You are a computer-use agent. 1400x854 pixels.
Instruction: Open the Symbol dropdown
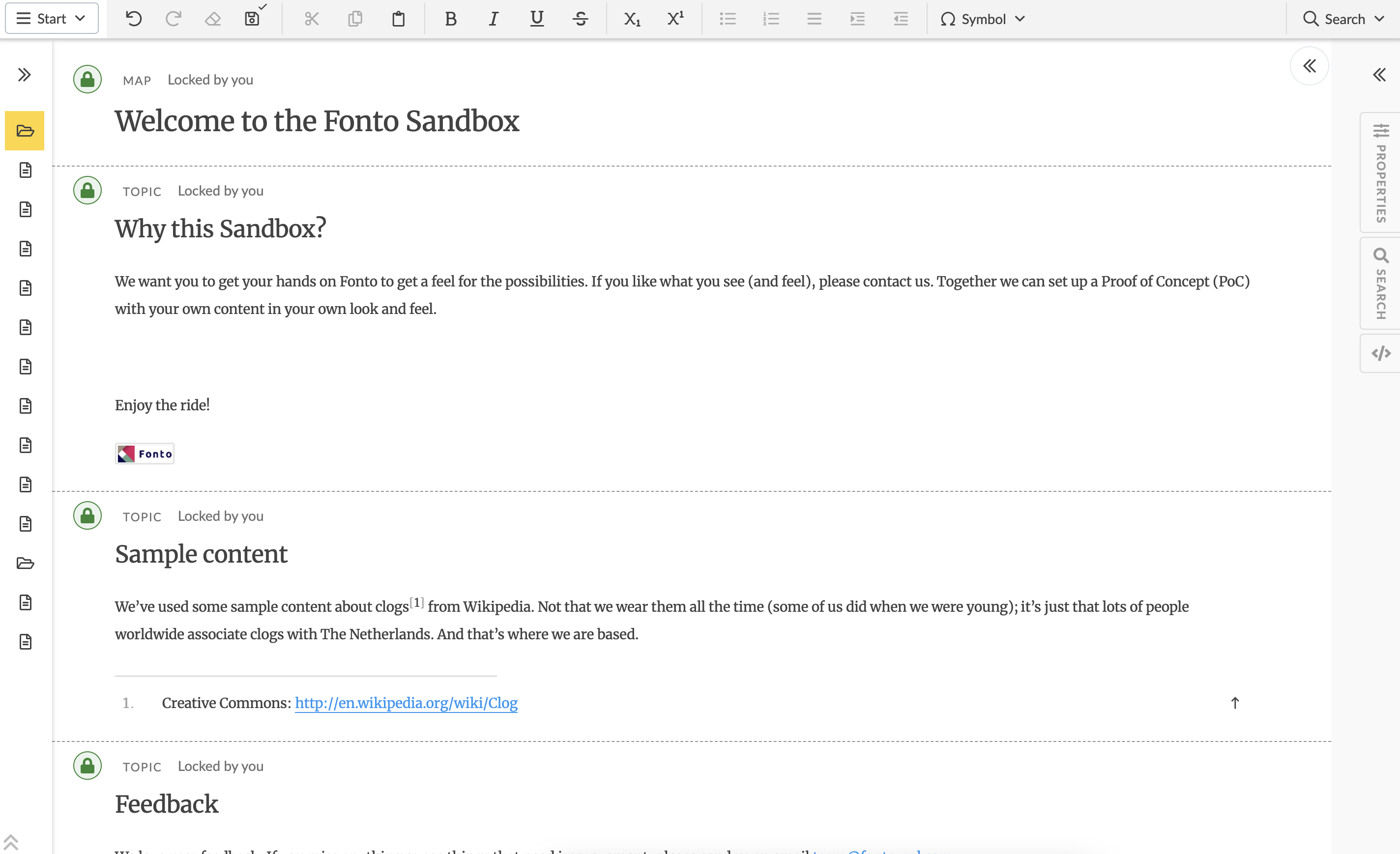[982, 19]
